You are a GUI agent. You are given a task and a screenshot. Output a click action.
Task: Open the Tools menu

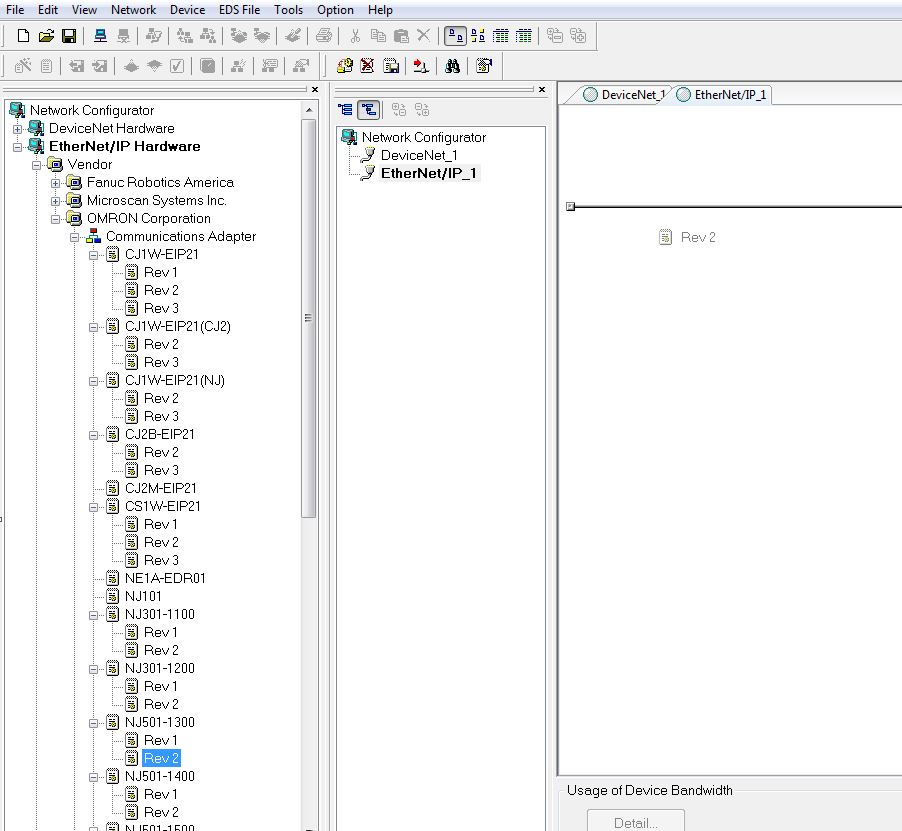click(288, 10)
